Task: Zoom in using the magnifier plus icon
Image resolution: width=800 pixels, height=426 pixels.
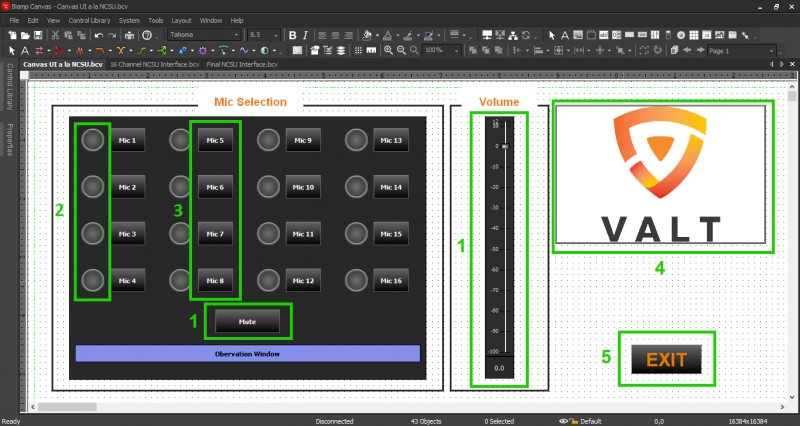Action: 388,50
